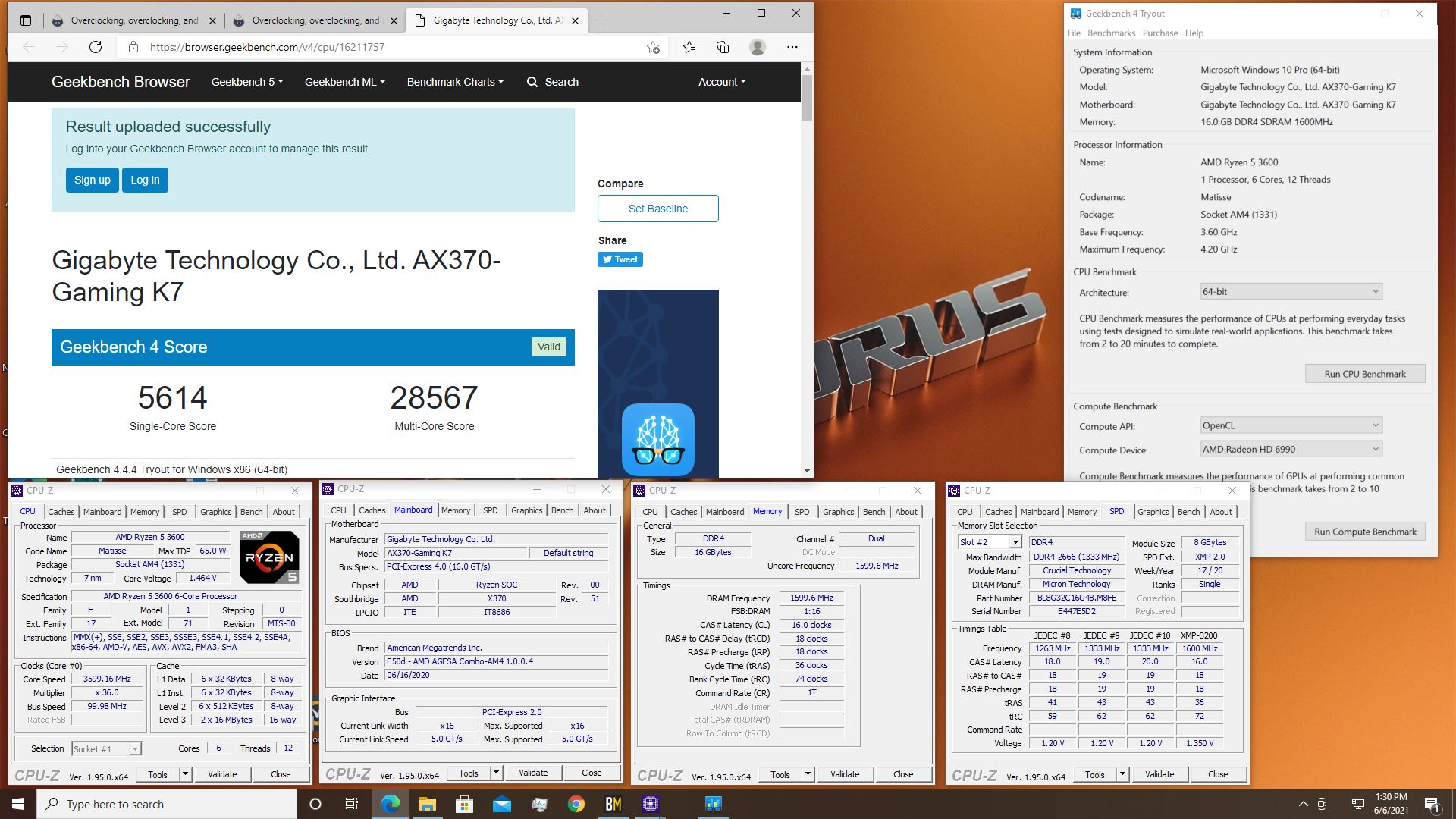The height and width of the screenshot is (819, 1456).
Task: Open Google Chrome from the taskbar
Action: point(576,804)
